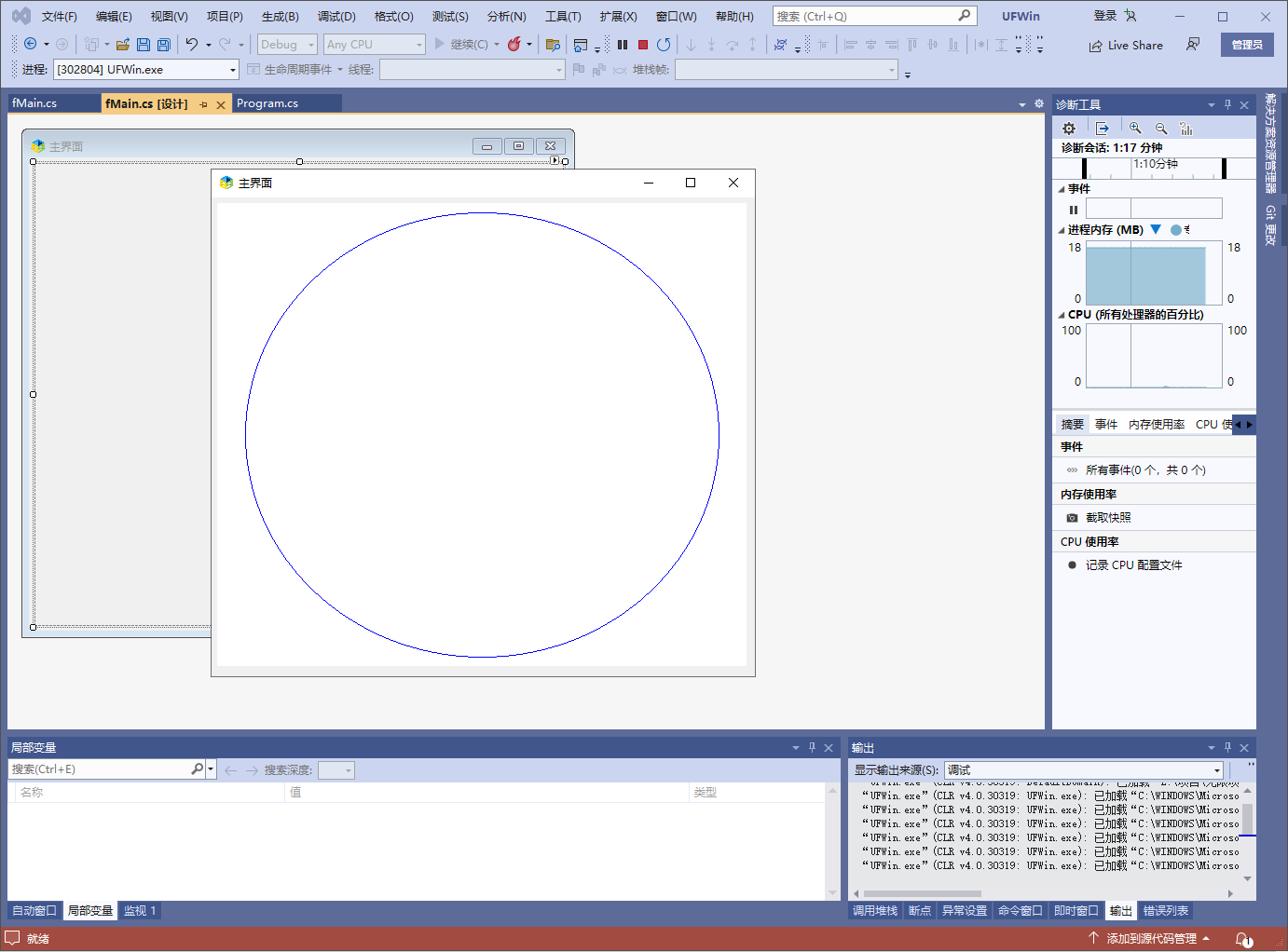Open the 文件(F) menu

click(60, 17)
